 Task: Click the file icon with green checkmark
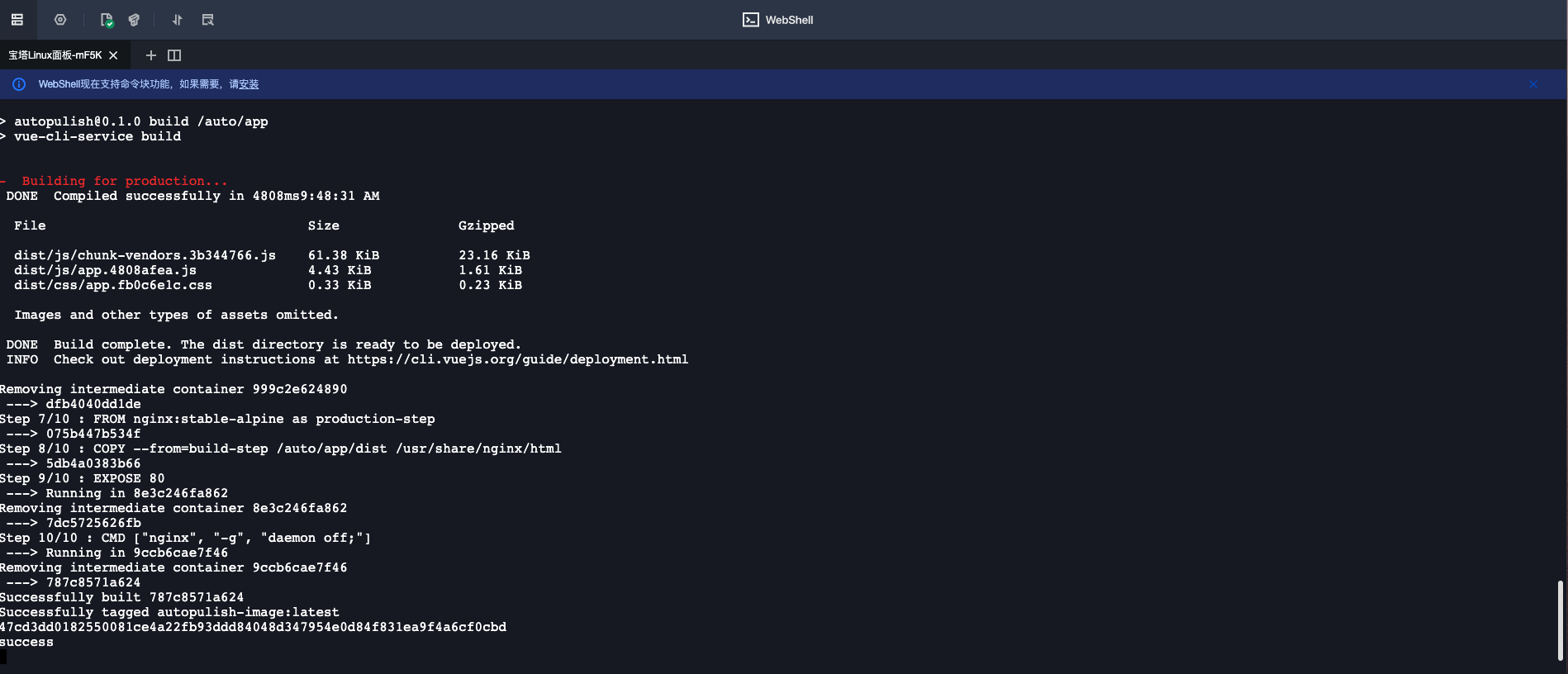coord(107,20)
